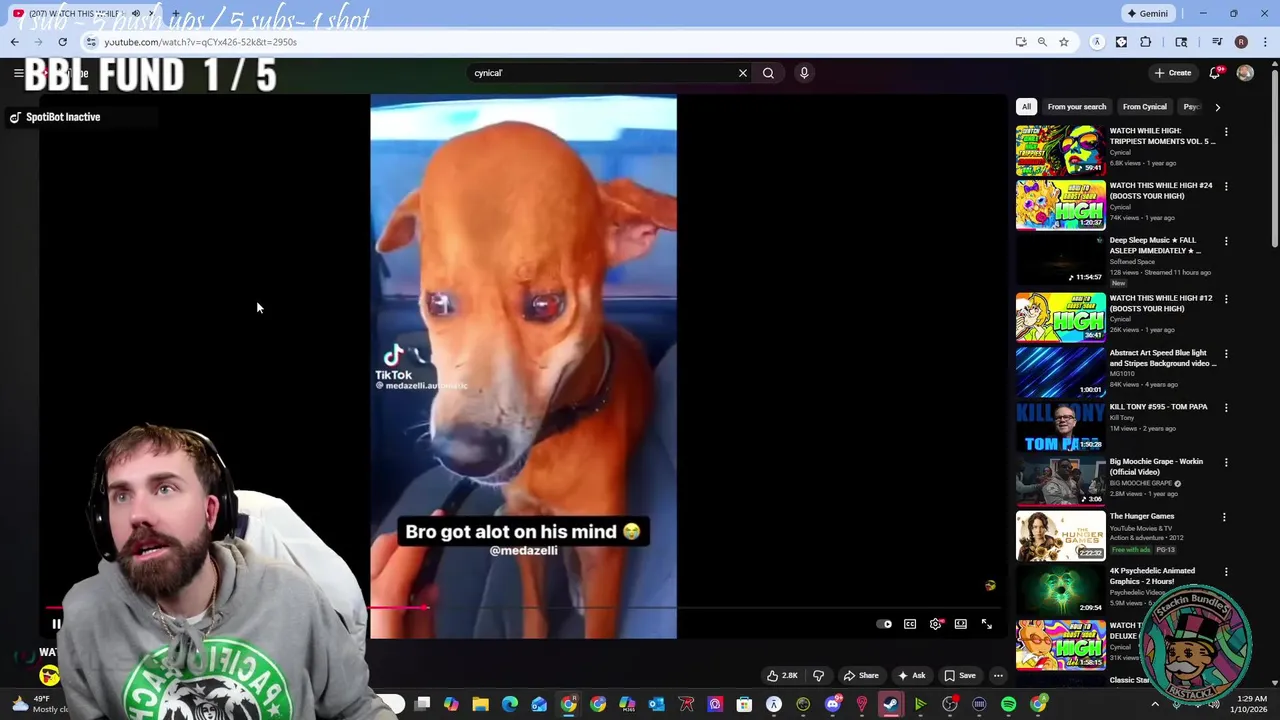Image resolution: width=1280 pixels, height=720 pixels.
Task: Open the YouTube hamburger guide menu
Action: click(x=18, y=73)
